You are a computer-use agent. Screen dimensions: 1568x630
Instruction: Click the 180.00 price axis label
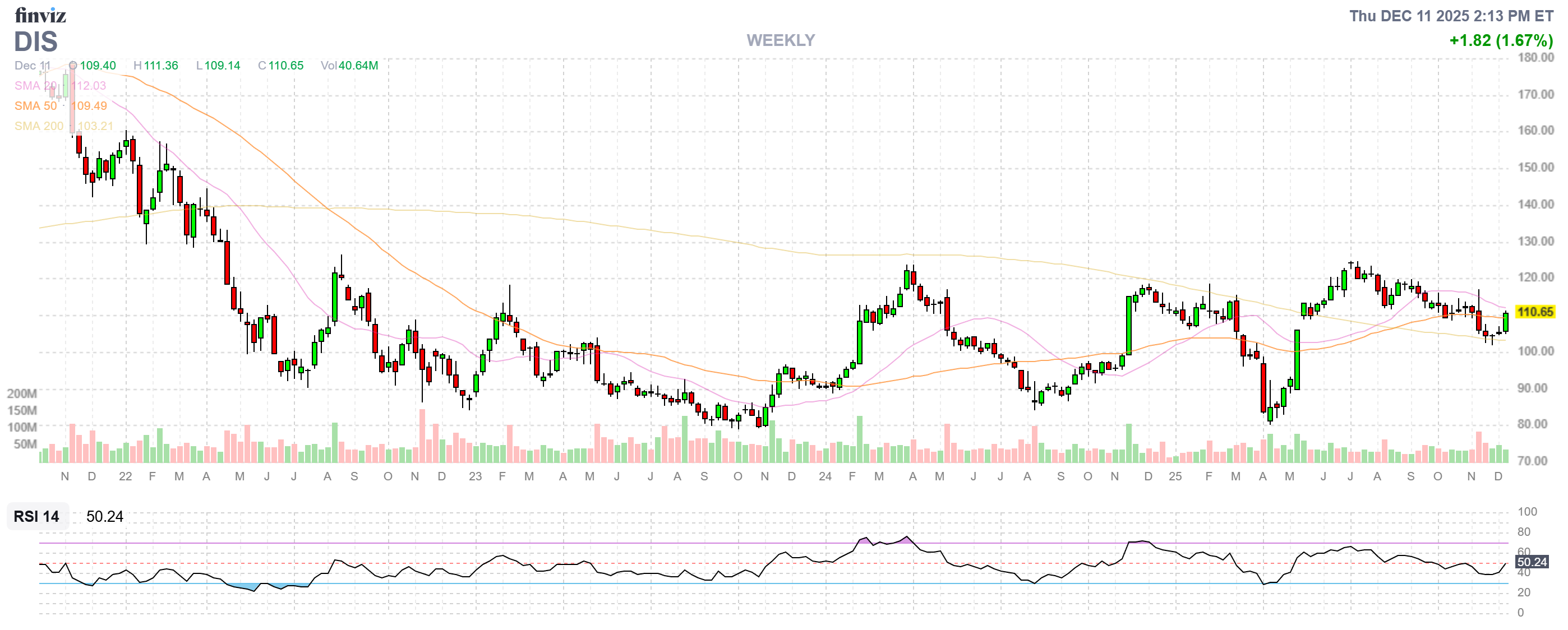point(1535,58)
